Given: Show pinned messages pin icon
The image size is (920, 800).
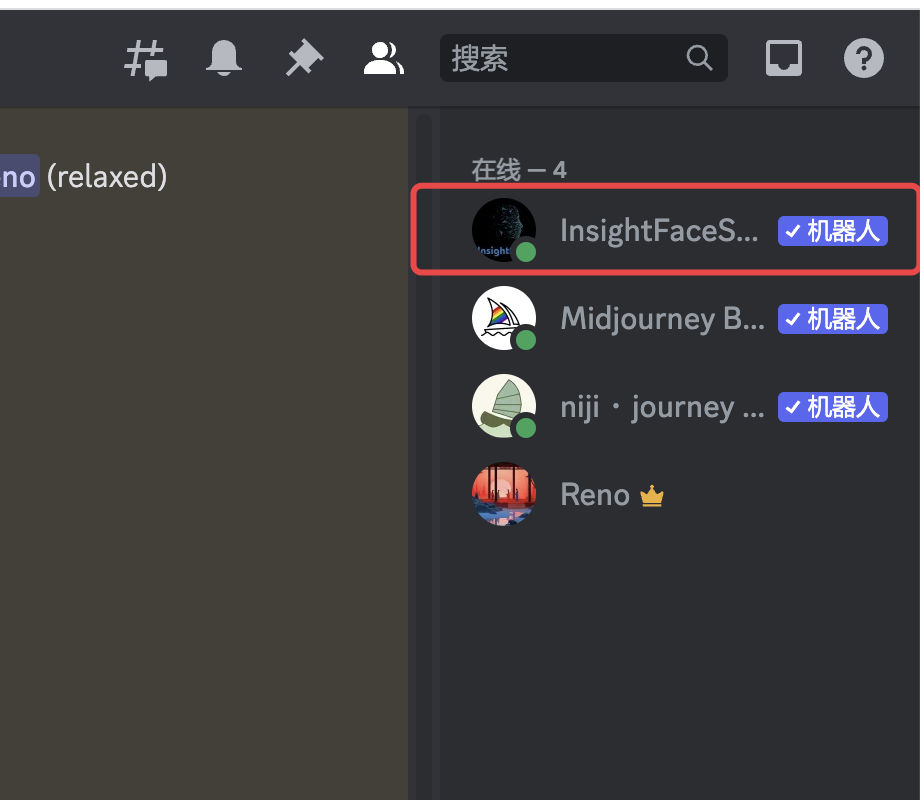Looking at the screenshot, I should [304, 58].
